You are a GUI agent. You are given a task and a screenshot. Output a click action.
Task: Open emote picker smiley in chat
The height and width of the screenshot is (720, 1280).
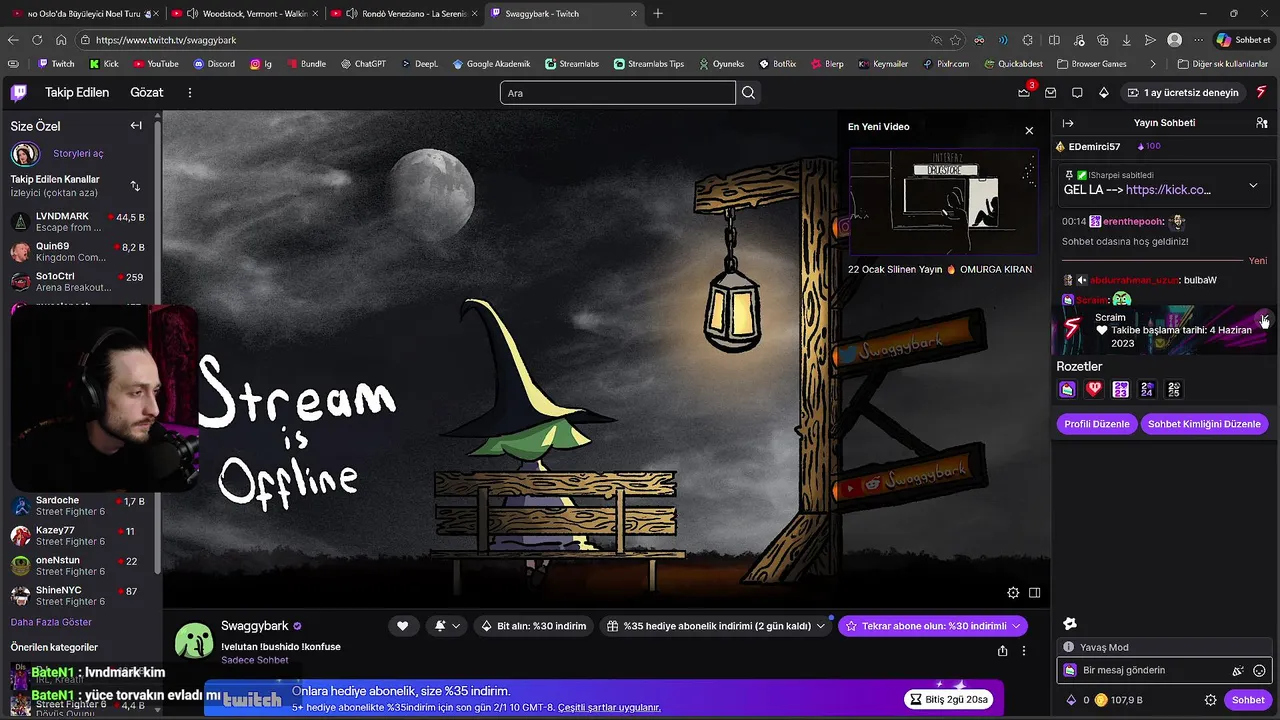click(1259, 671)
